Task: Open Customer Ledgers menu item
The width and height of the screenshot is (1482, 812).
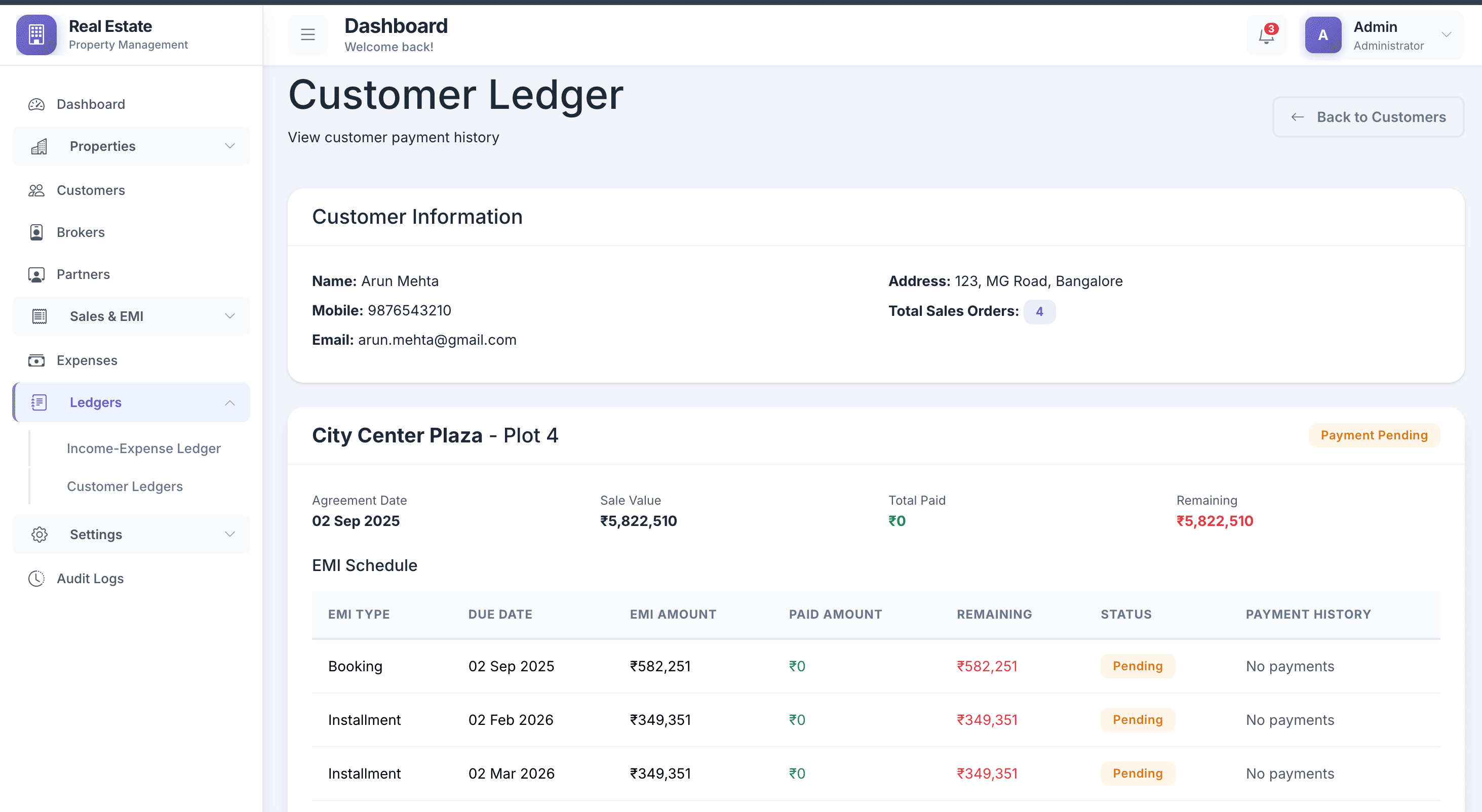Action: tap(125, 486)
